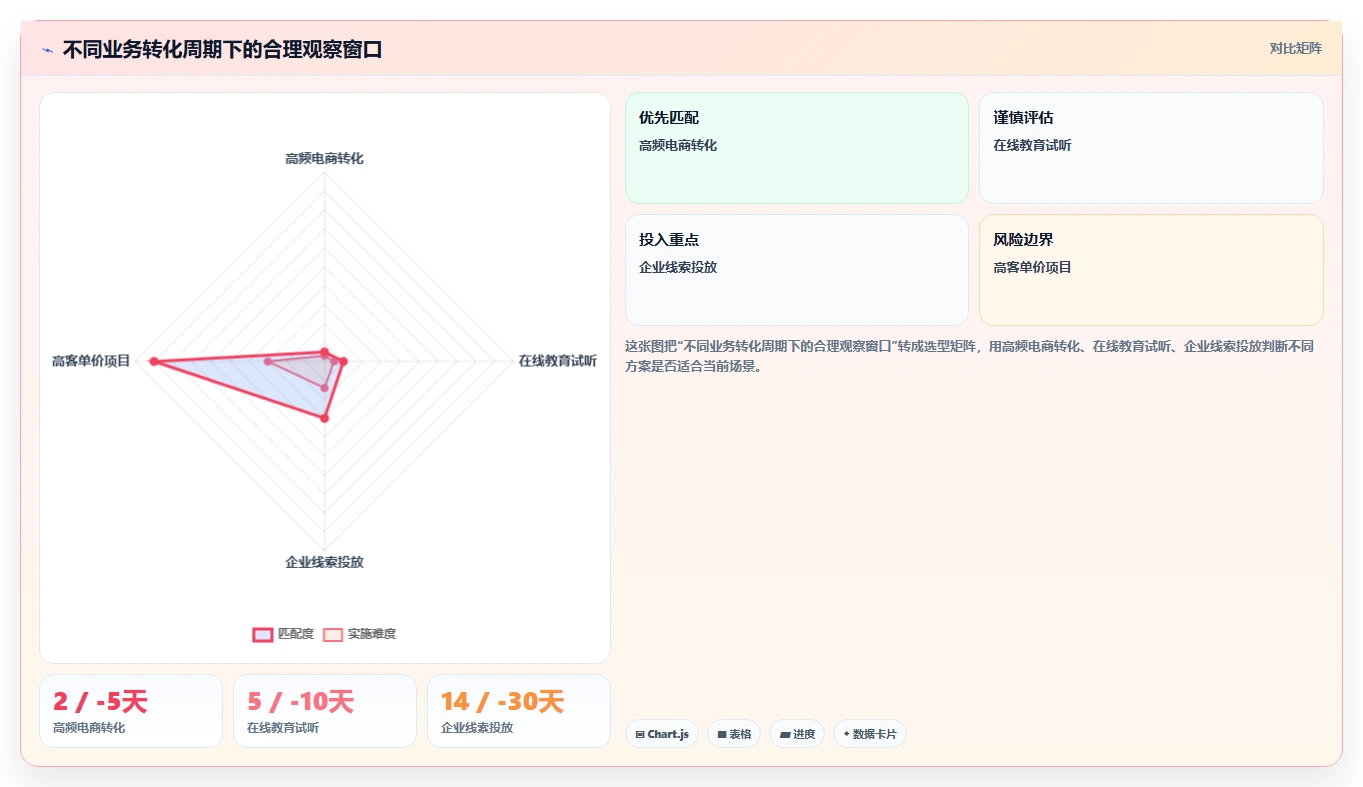Click the 实施难度 legend label
1363x787 pixels.
click(372, 634)
